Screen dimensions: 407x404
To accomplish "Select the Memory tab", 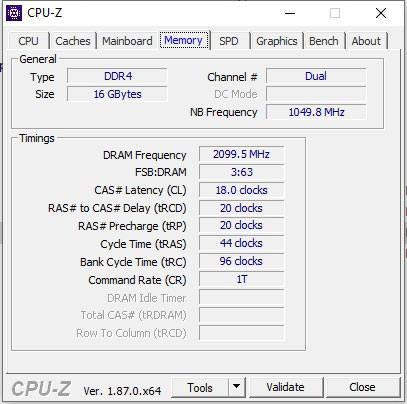I will 183,40.
